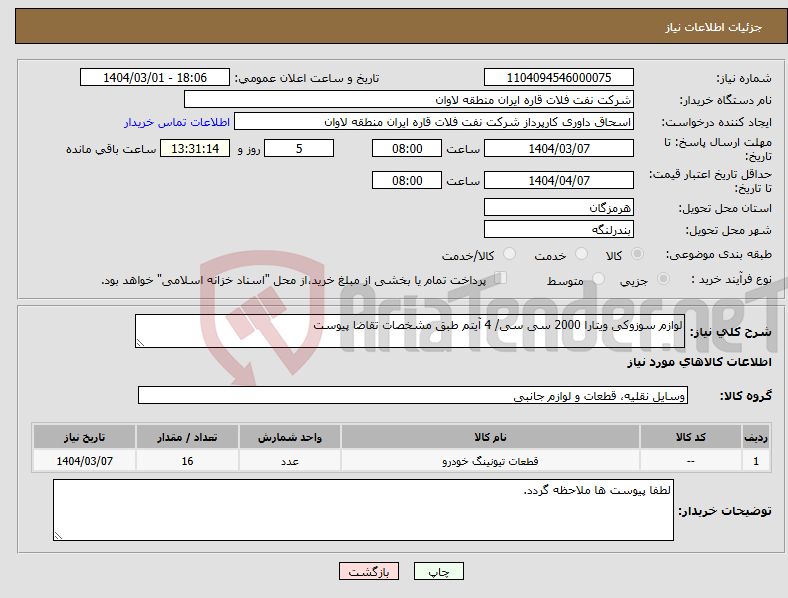Click the response deadline 08:00 time field
Screen dimensions: 788x598
click(407, 148)
